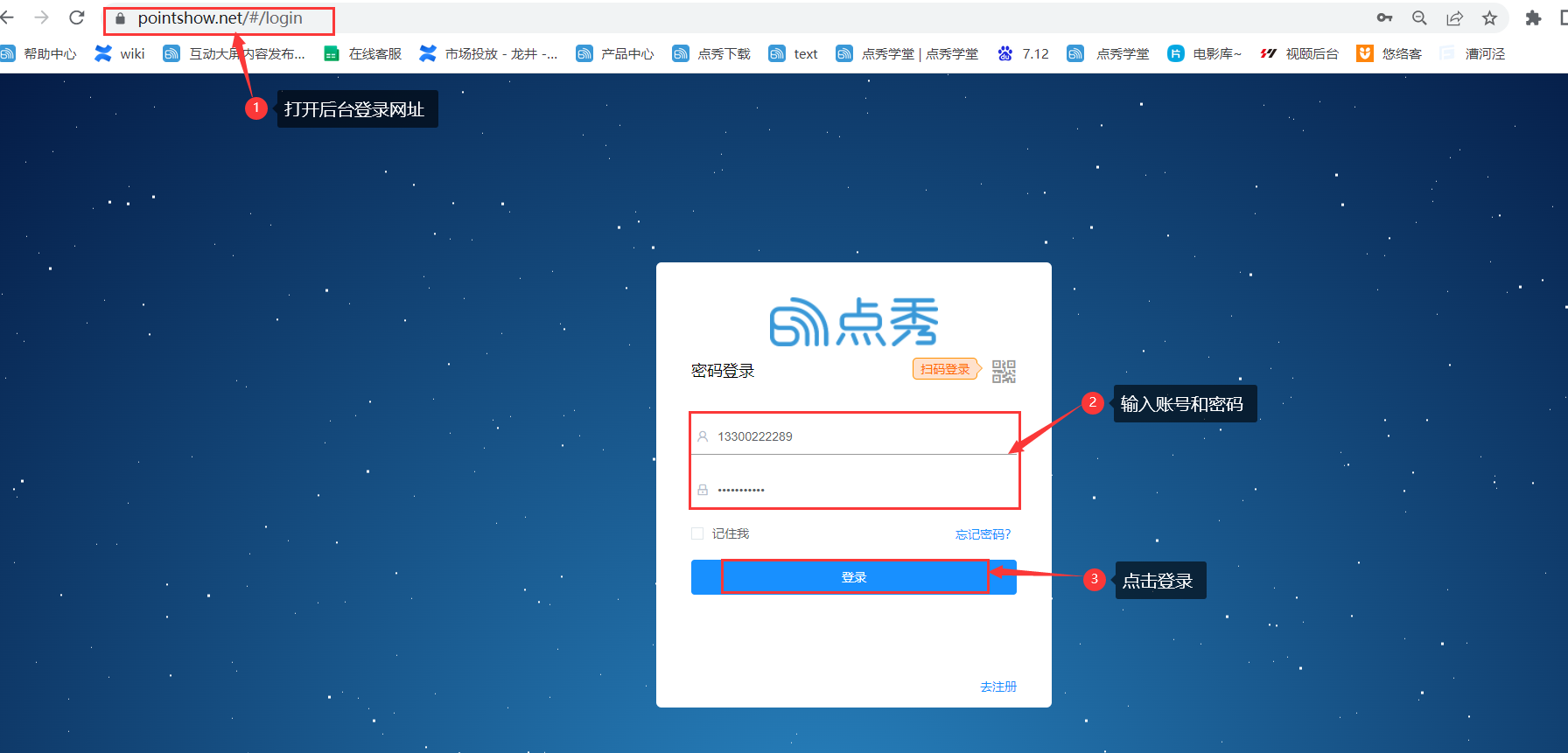Click the user icon in account field
The image size is (1568, 753).
pyautogui.click(x=703, y=436)
